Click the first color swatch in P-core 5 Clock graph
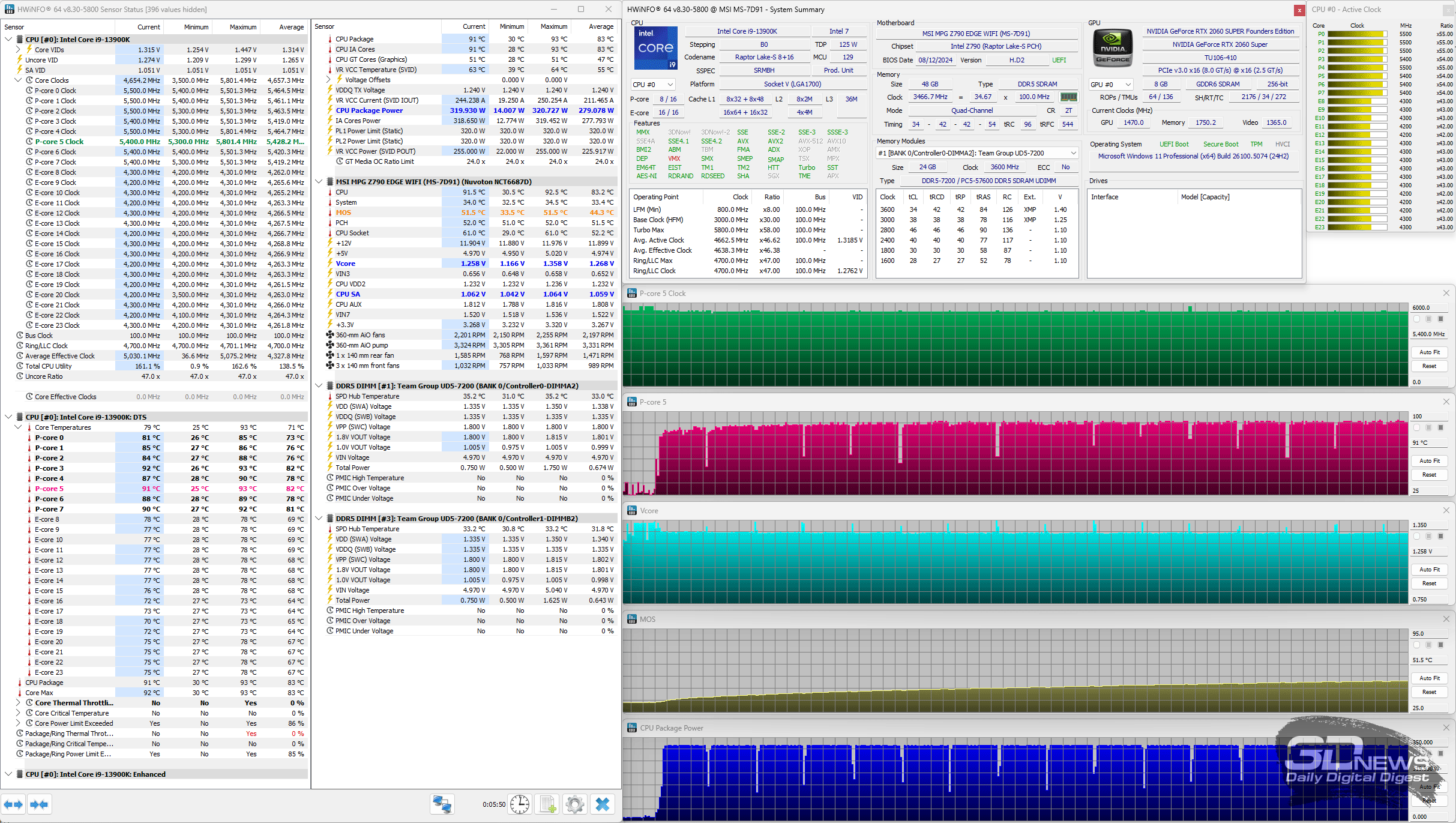Viewport: 1456px width, 823px height. (1417, 319)
